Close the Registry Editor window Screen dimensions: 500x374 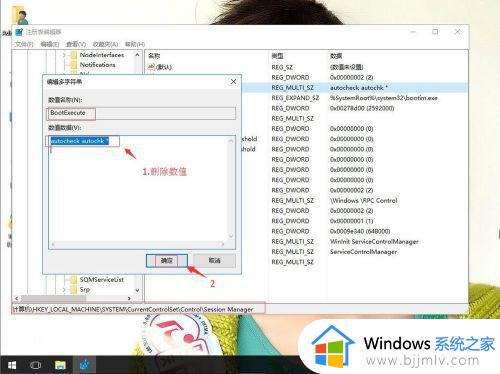click(458, 32)
